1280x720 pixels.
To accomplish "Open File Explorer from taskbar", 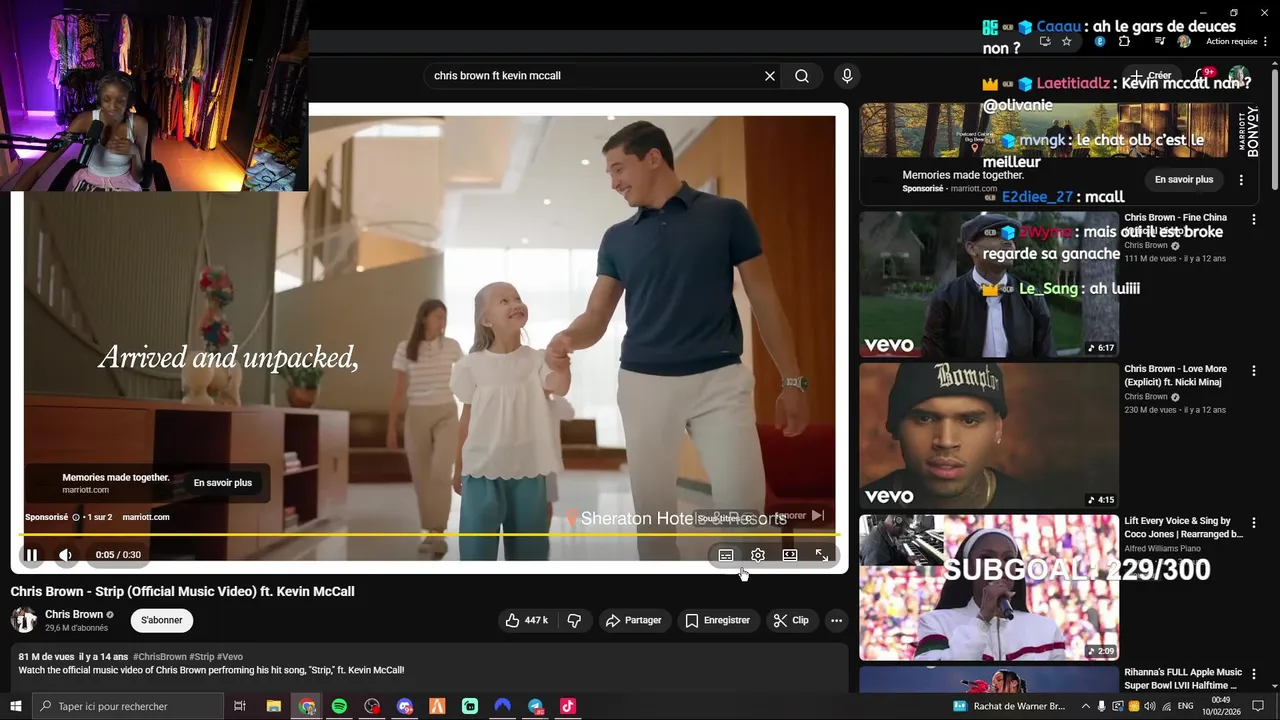I will [273, 706].
